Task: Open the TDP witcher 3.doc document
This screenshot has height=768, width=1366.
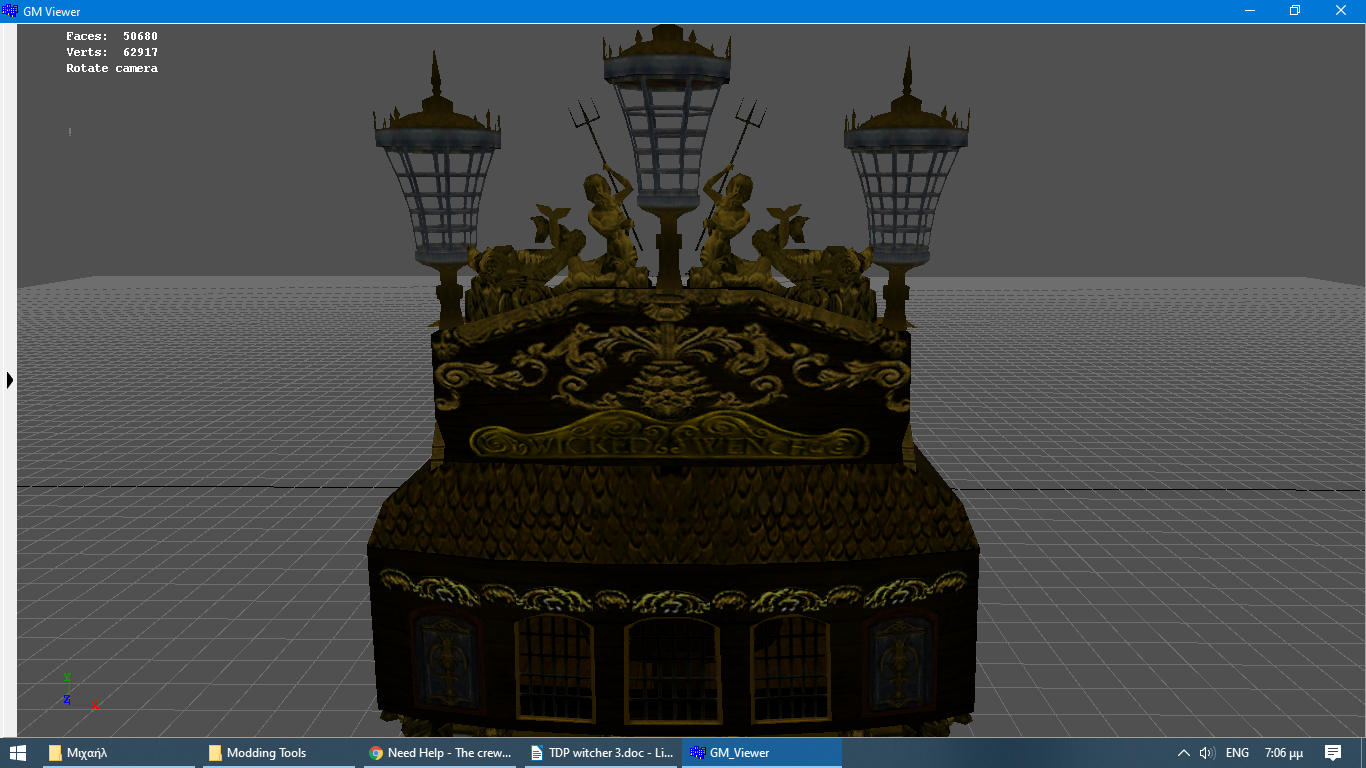Action: tap(602, 753)
